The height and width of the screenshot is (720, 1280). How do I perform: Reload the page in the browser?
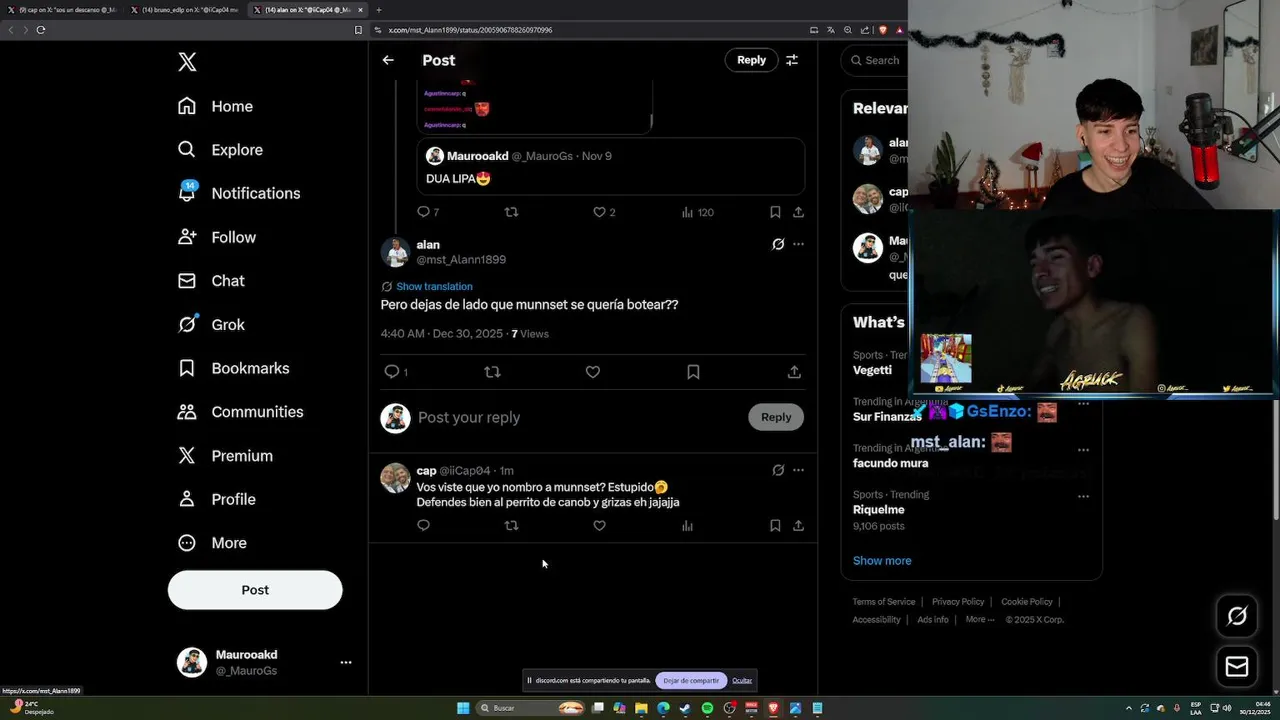[41, 30]
